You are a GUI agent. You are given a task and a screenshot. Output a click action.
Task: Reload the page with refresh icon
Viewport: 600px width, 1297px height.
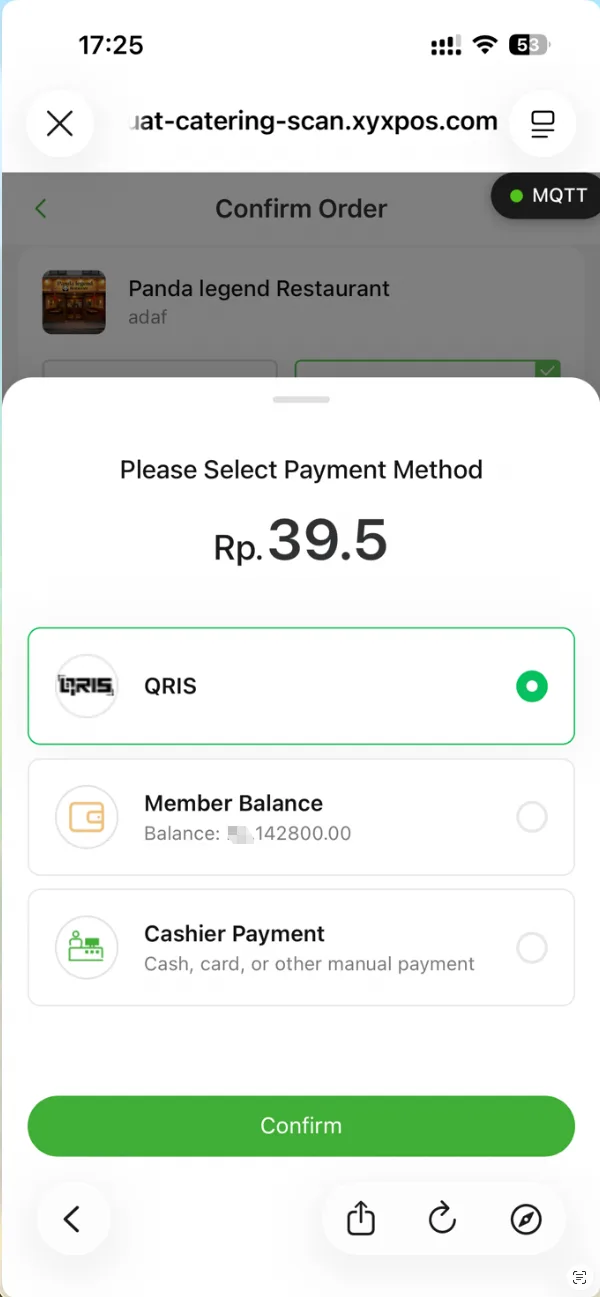coord(442,1219)
